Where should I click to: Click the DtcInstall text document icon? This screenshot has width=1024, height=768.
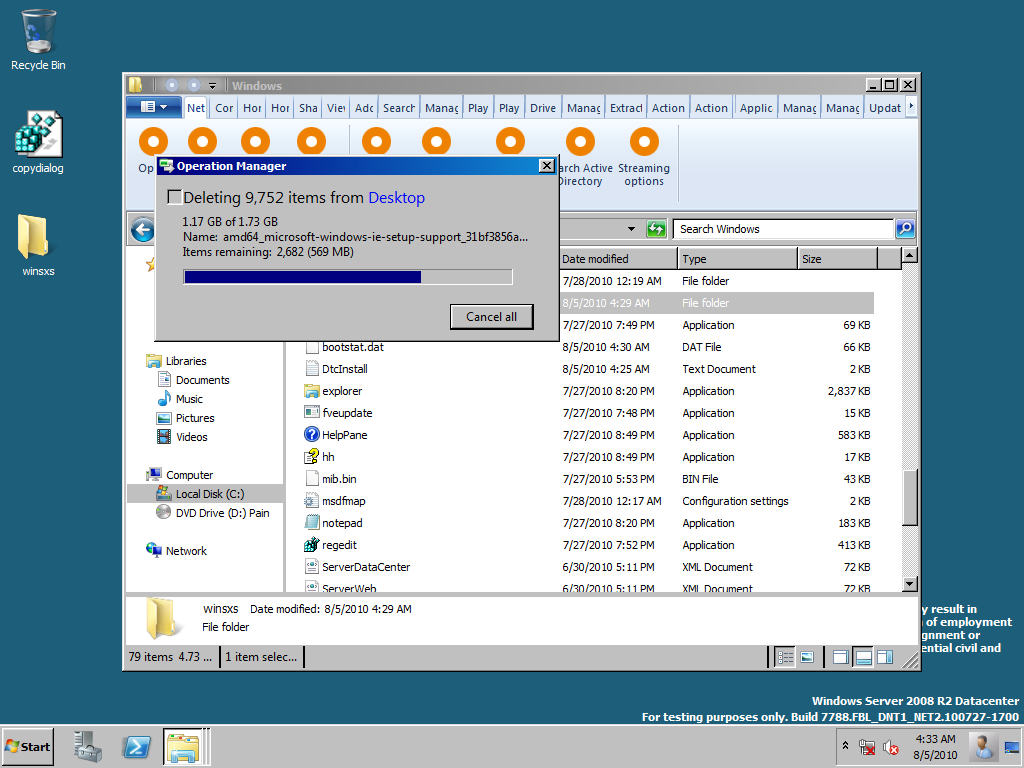tap(312, 369)
